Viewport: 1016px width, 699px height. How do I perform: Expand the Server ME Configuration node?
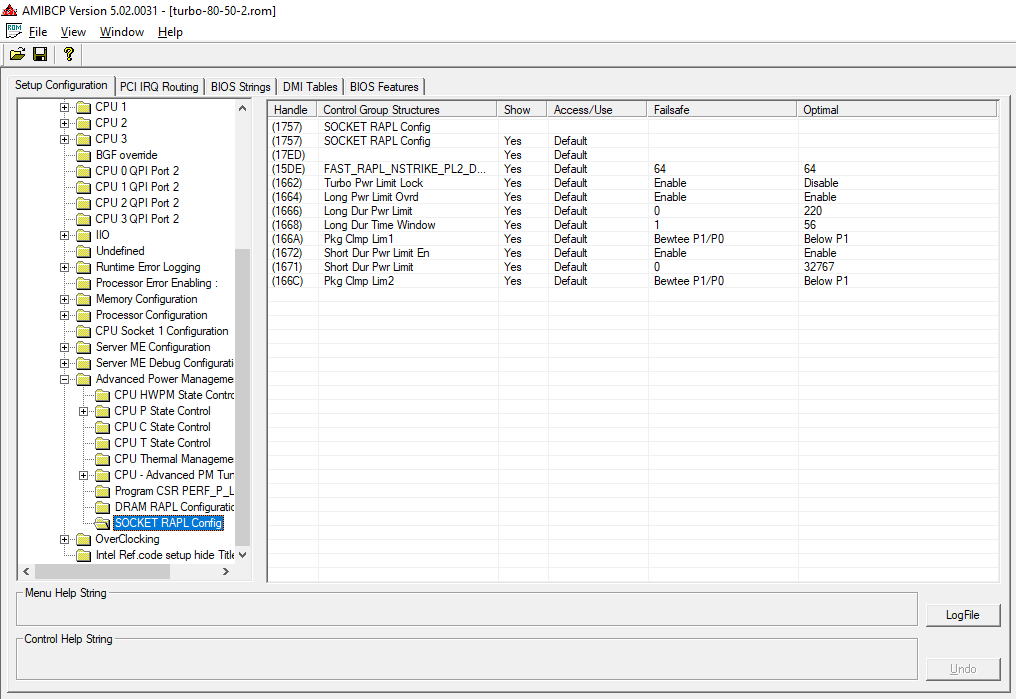[64, 347]
